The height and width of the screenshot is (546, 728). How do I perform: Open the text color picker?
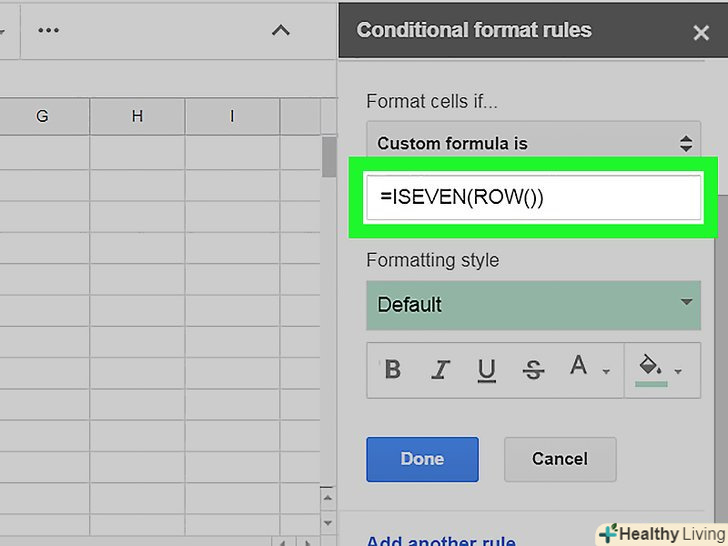[583, 369]
